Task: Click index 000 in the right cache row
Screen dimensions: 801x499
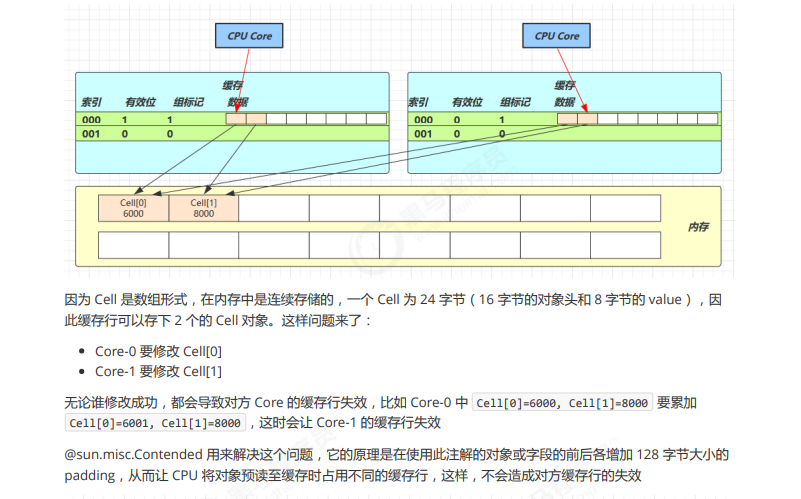Action: coord(423,120)
